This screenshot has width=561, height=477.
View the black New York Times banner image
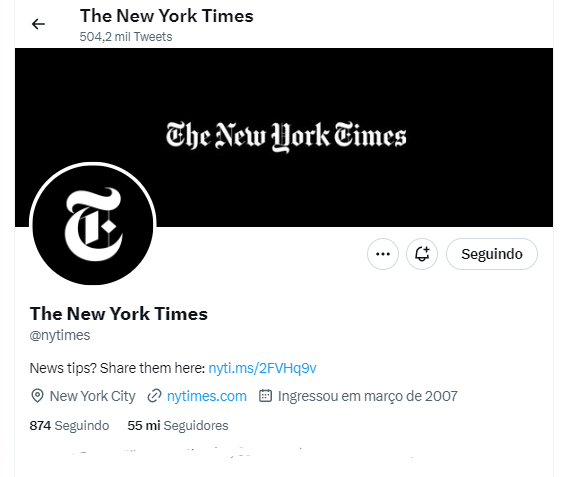[284, 137]
